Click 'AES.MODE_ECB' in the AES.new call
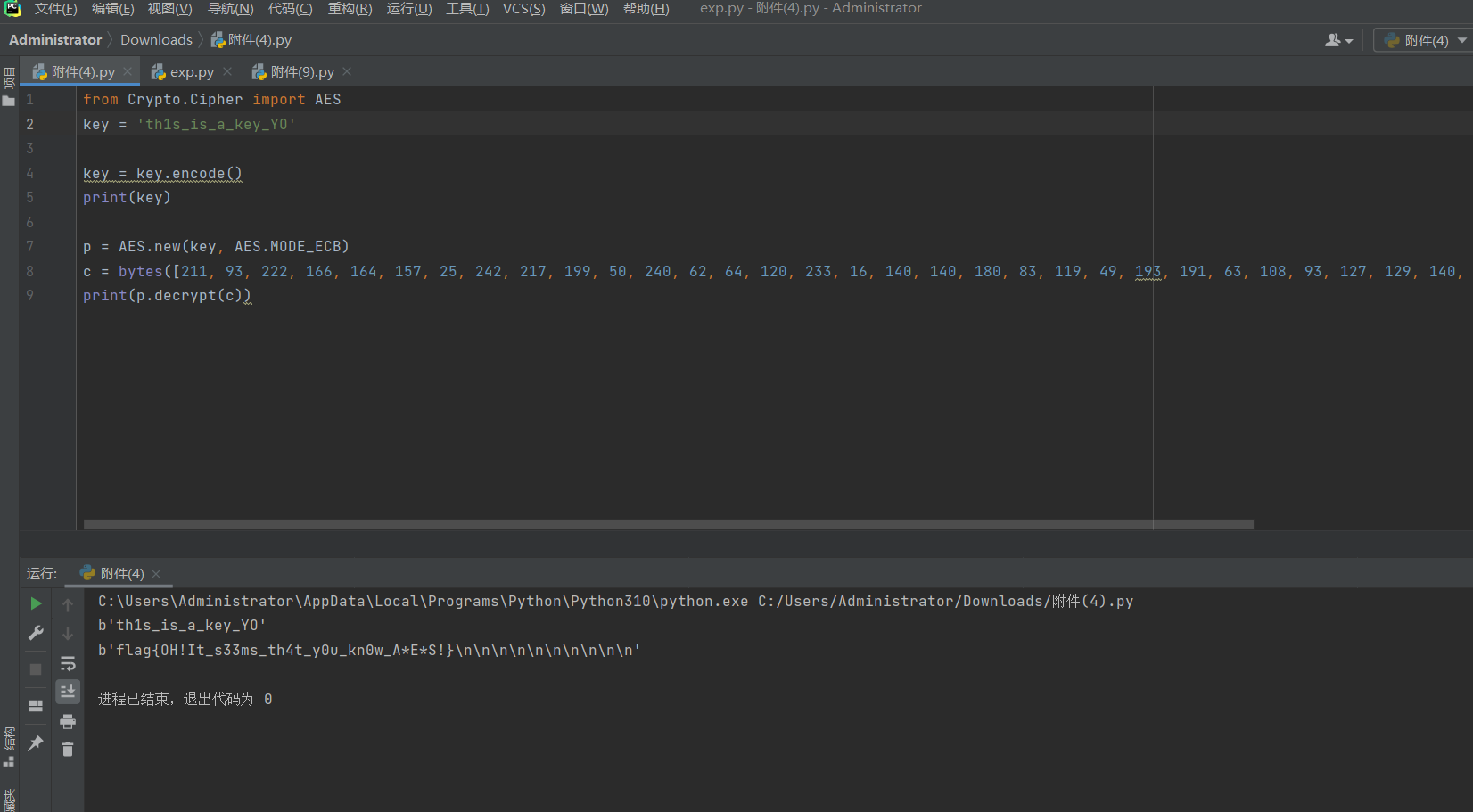 coord(288,247)
